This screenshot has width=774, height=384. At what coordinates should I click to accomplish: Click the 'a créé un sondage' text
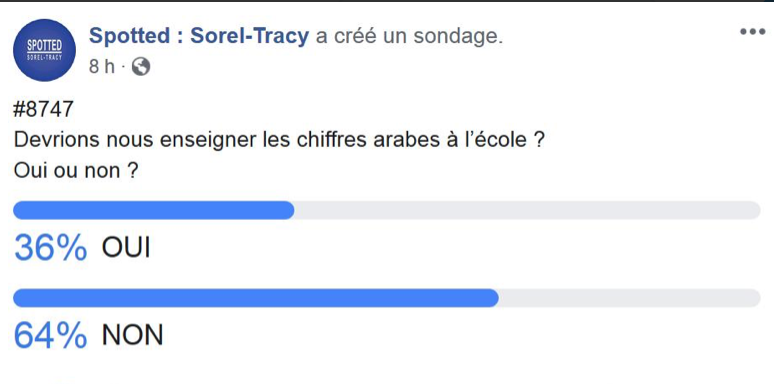click(409, 36)
